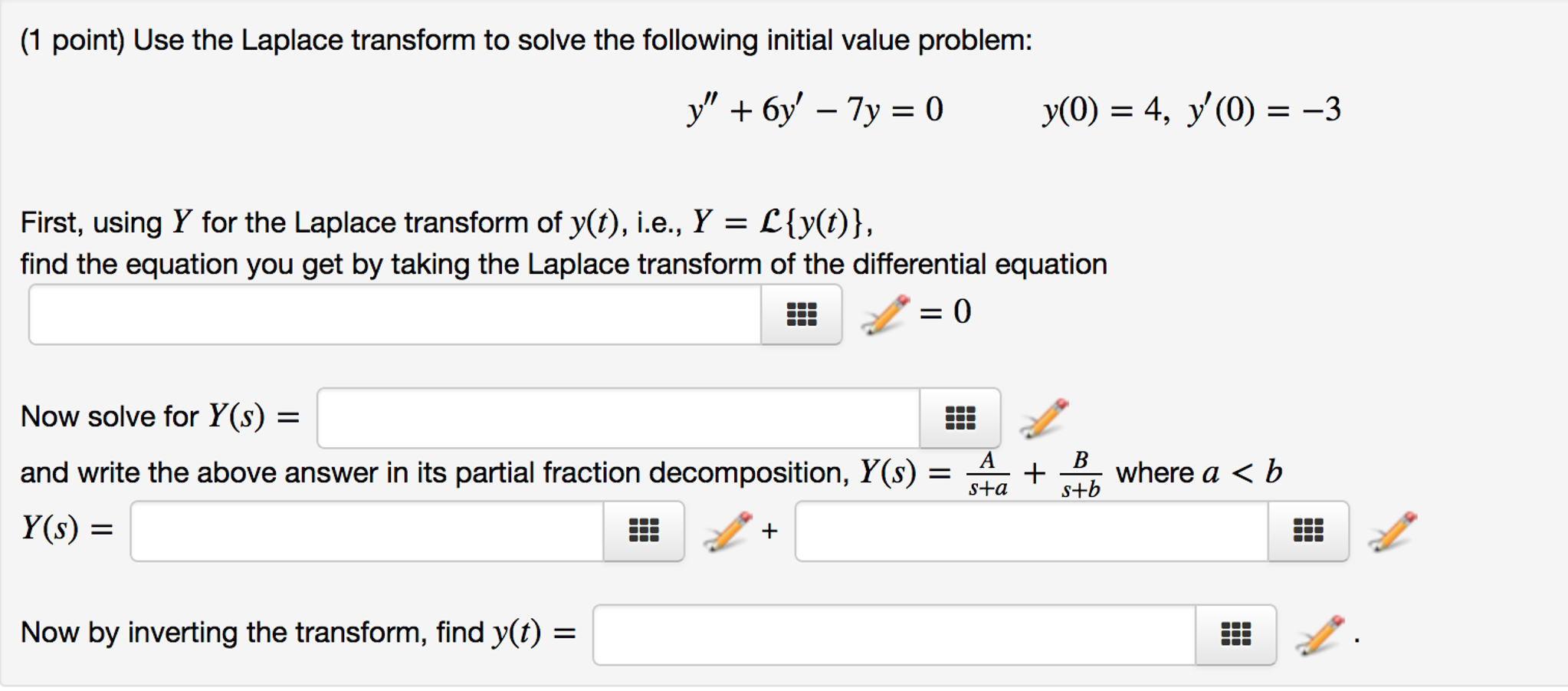Click the pencil preview icon next to Y(s) field
Screen dimensions: 1568x691
click(x=1042, y=418)
